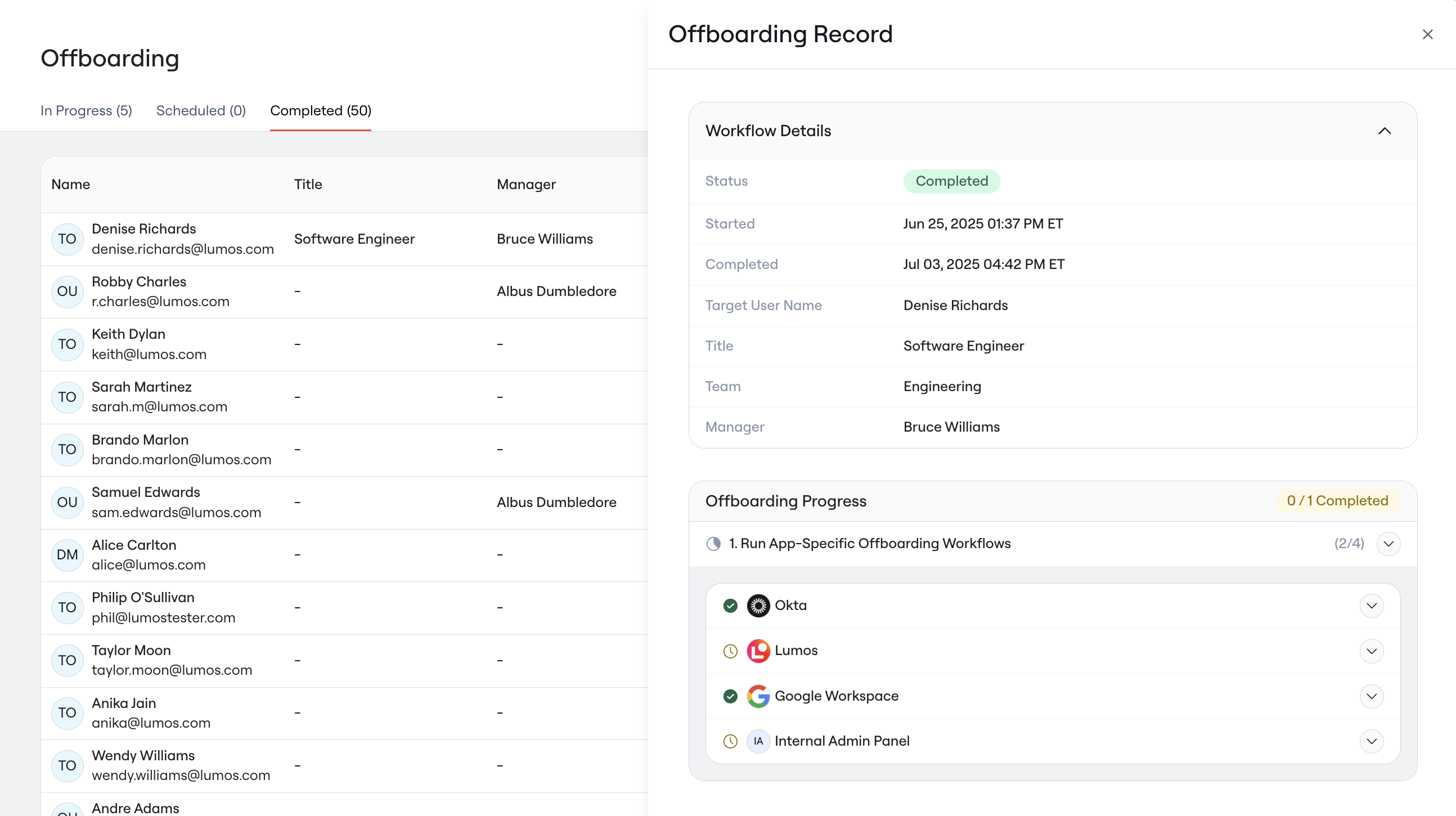Open Philip O'Sullivan's offboarding record
This screenshot has height=816, width=1456.
tap(344, 608)
